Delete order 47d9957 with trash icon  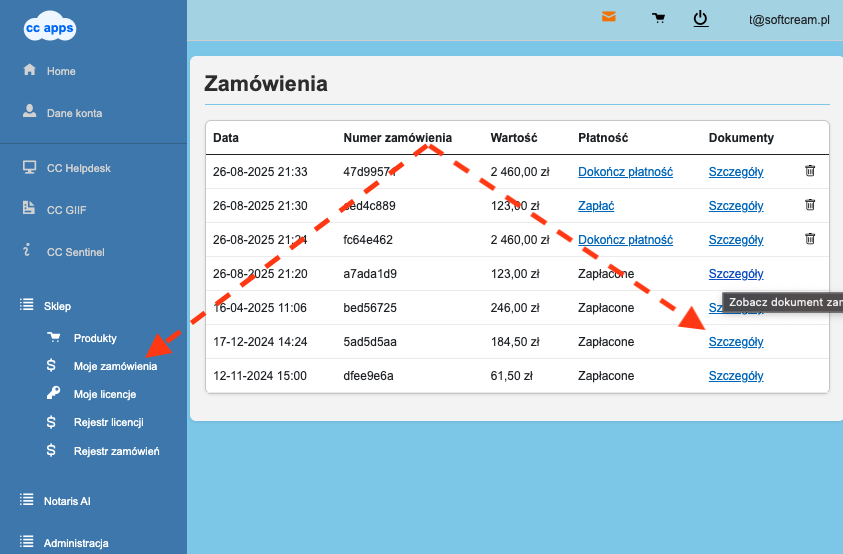click(x=810, y=171)
